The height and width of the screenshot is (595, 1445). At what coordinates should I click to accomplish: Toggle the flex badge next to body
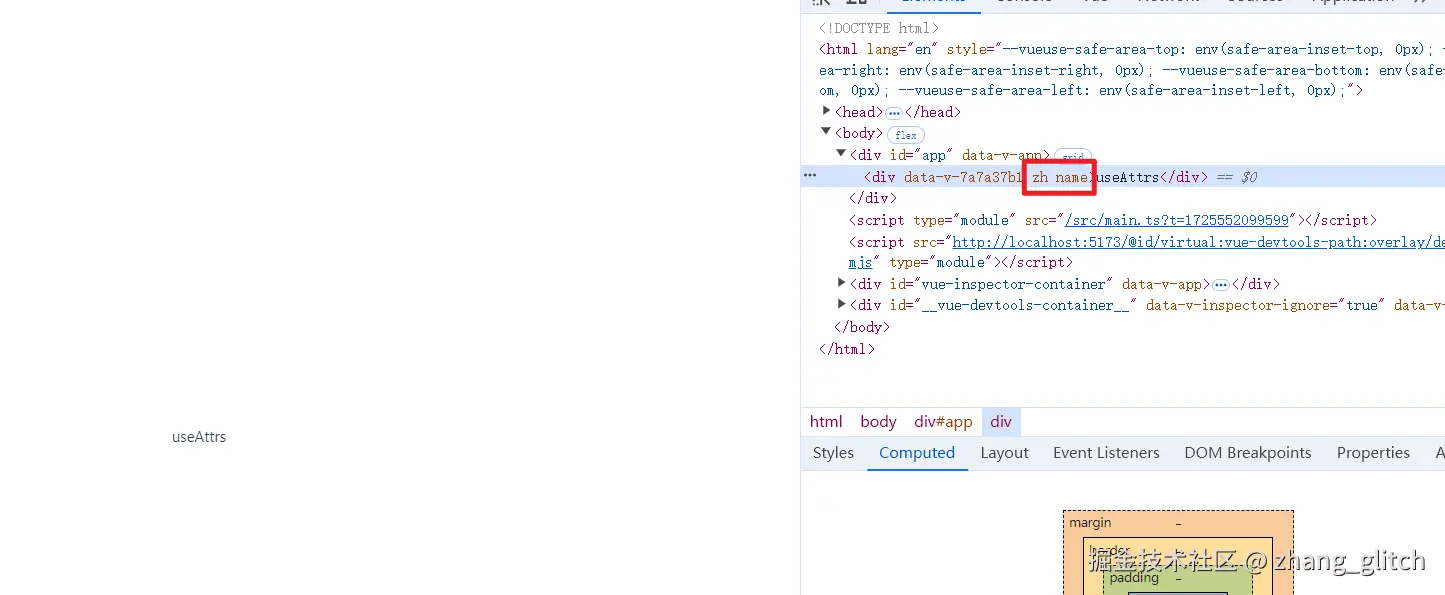(906, 135)
